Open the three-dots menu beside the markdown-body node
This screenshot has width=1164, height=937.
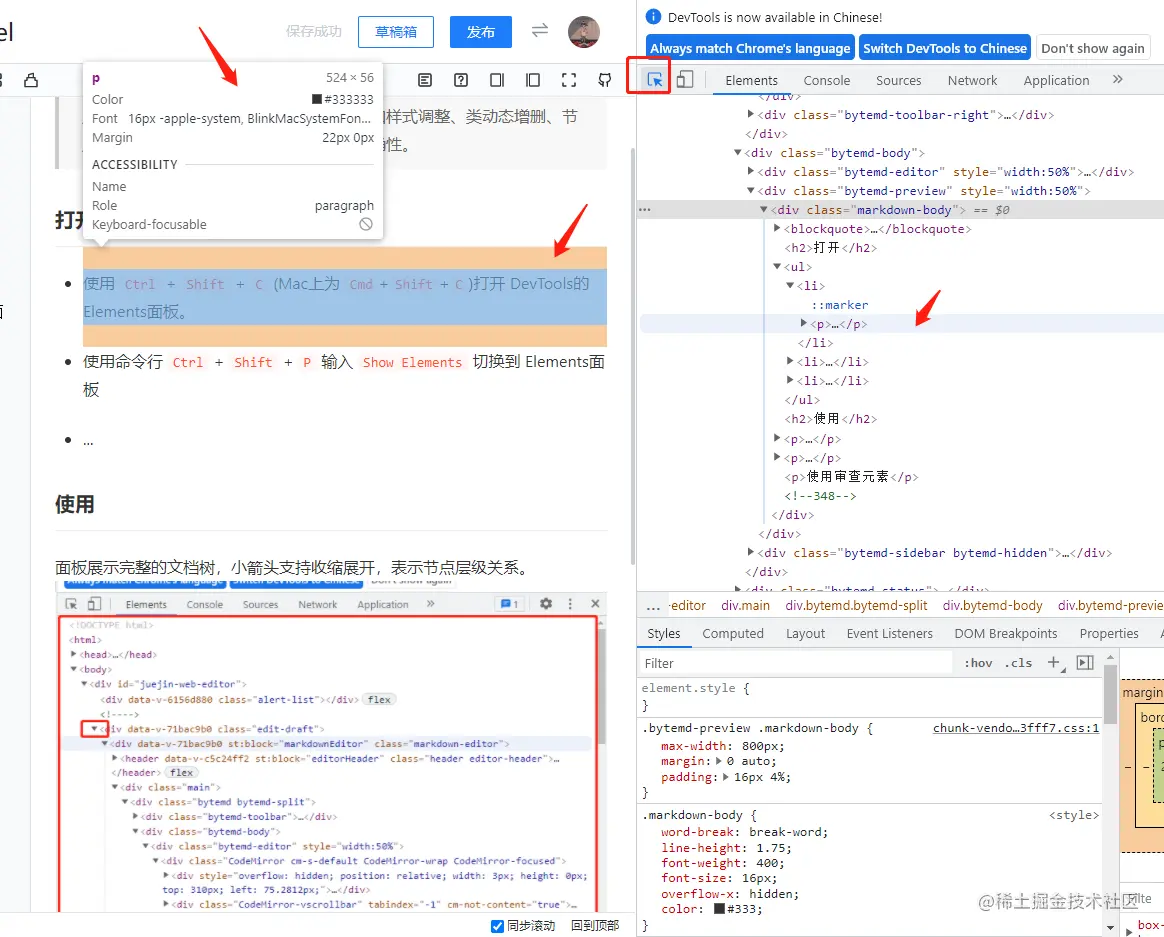coord(644,209)
